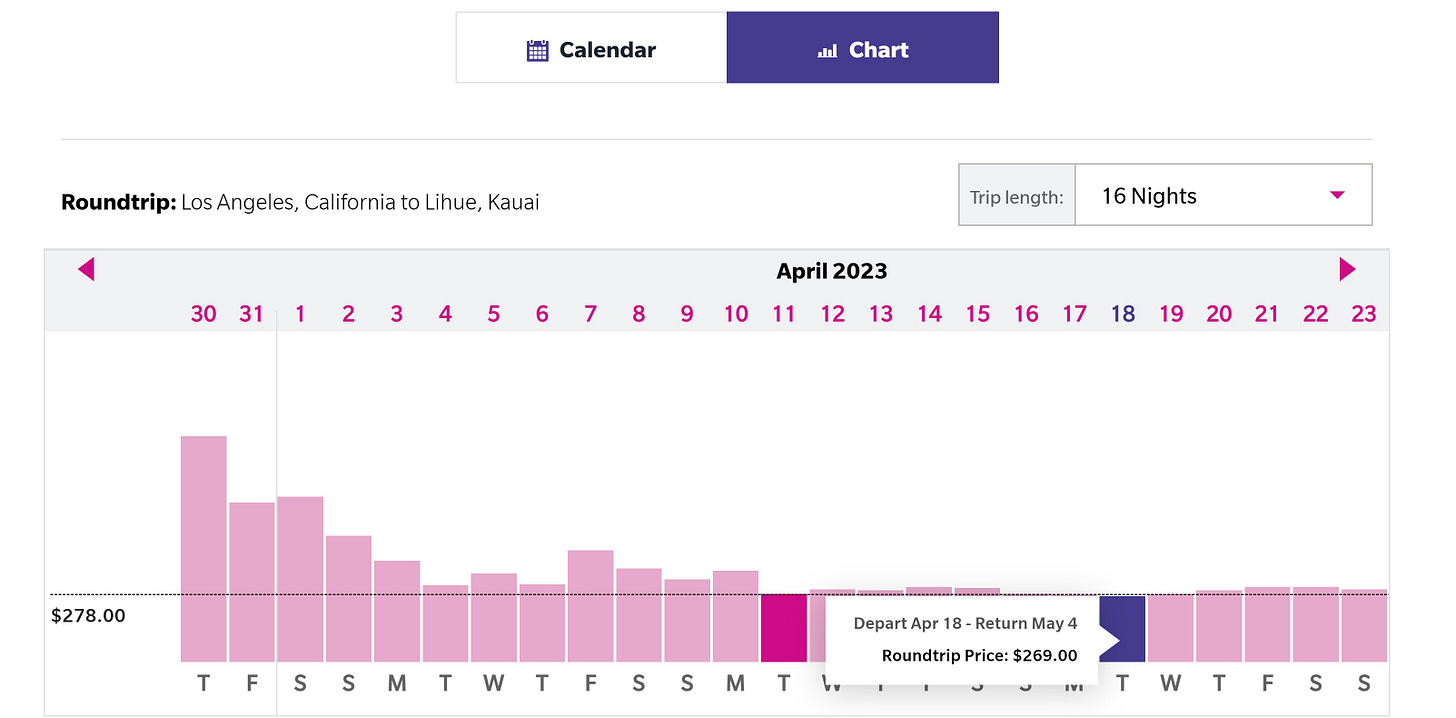Advance to later dates with right arrow

tap(1347, 269)
